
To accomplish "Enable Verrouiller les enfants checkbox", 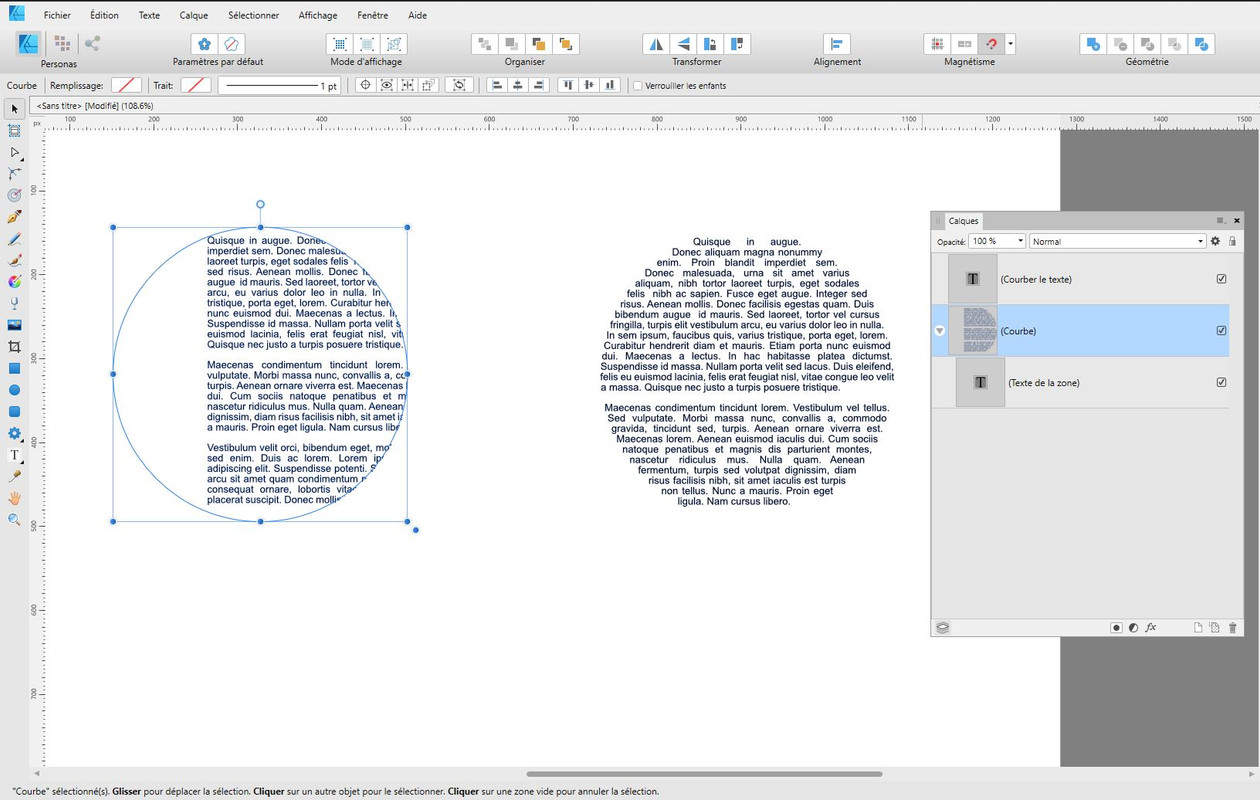I will click(x=637, y=86).
